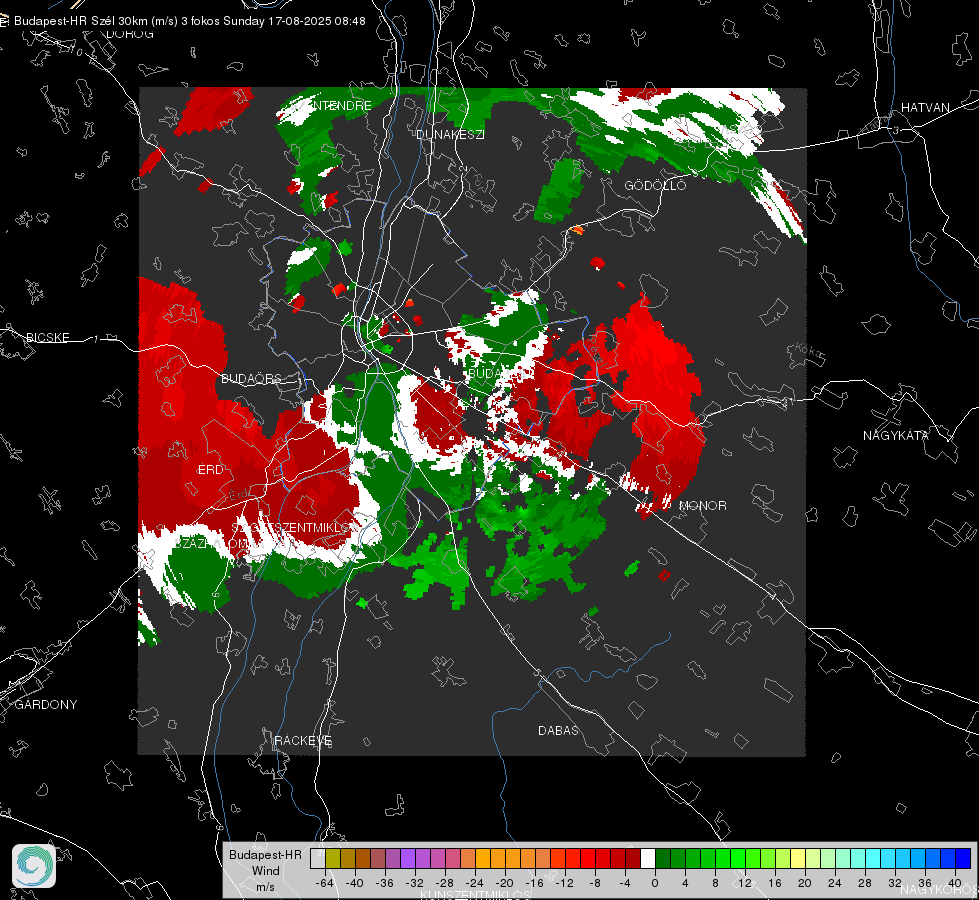Click the ÉRD city label
This screenshot has width=979, height=900.
pyautogui.click(x=210, y=470)
